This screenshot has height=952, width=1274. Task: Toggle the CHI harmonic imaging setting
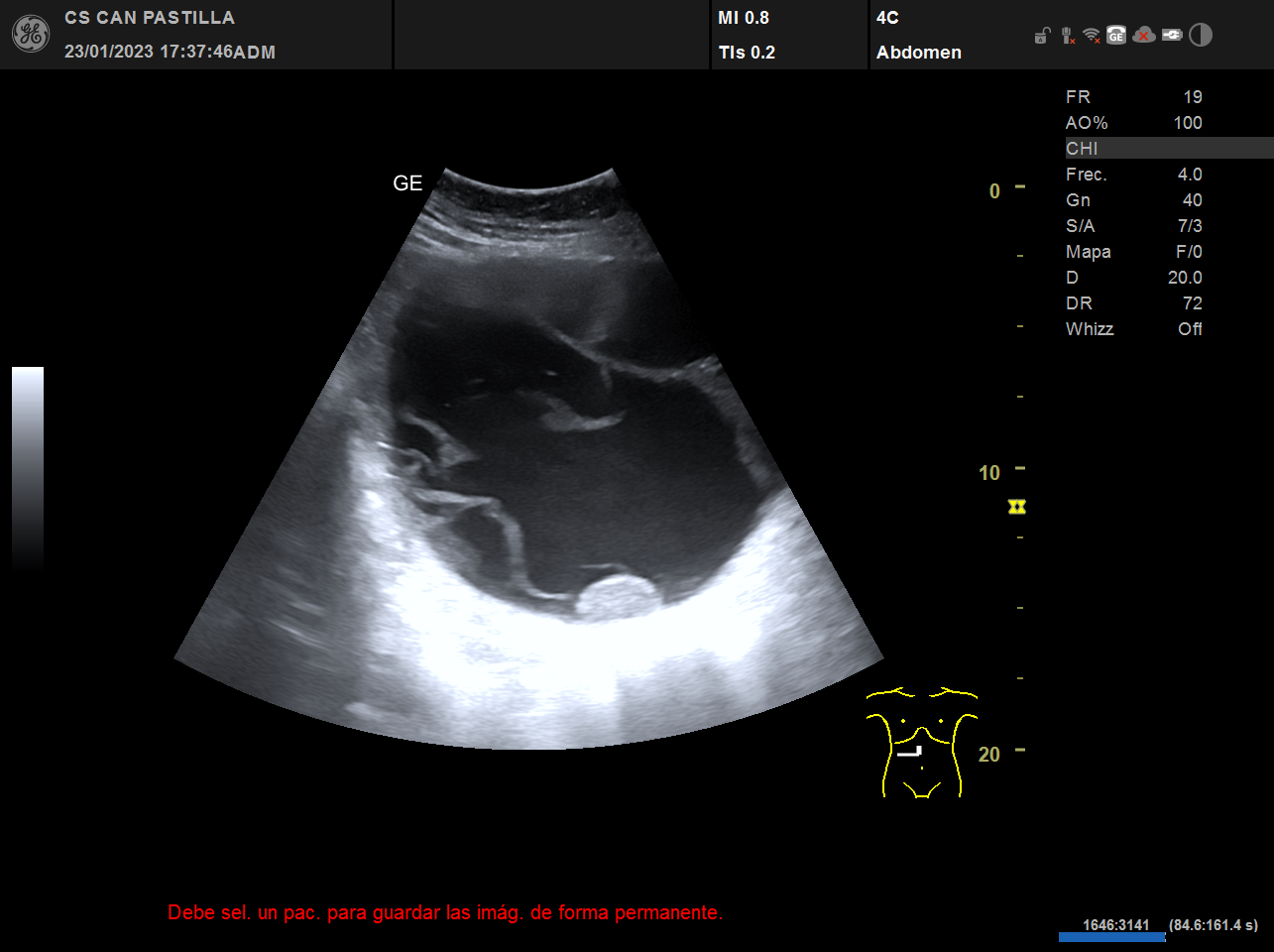click(x=1082, y=149)
